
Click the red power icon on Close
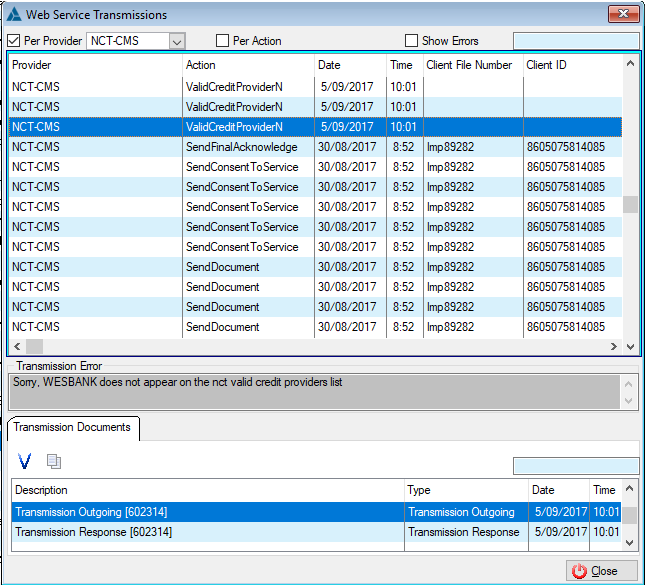579,571
